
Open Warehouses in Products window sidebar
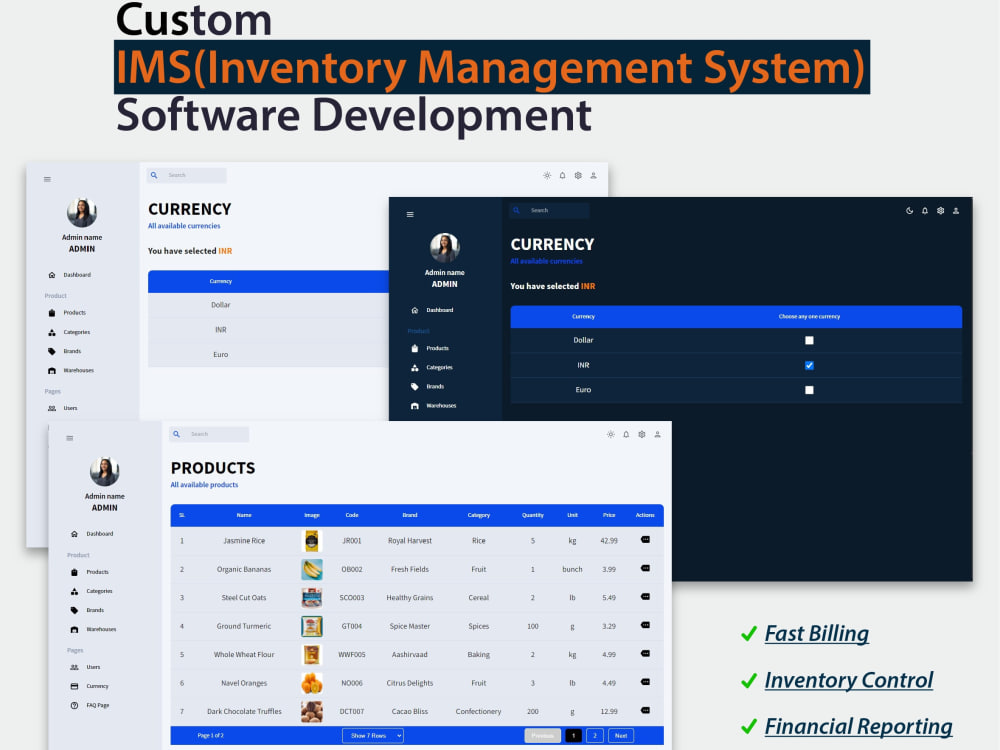click(x=93, y=629)
